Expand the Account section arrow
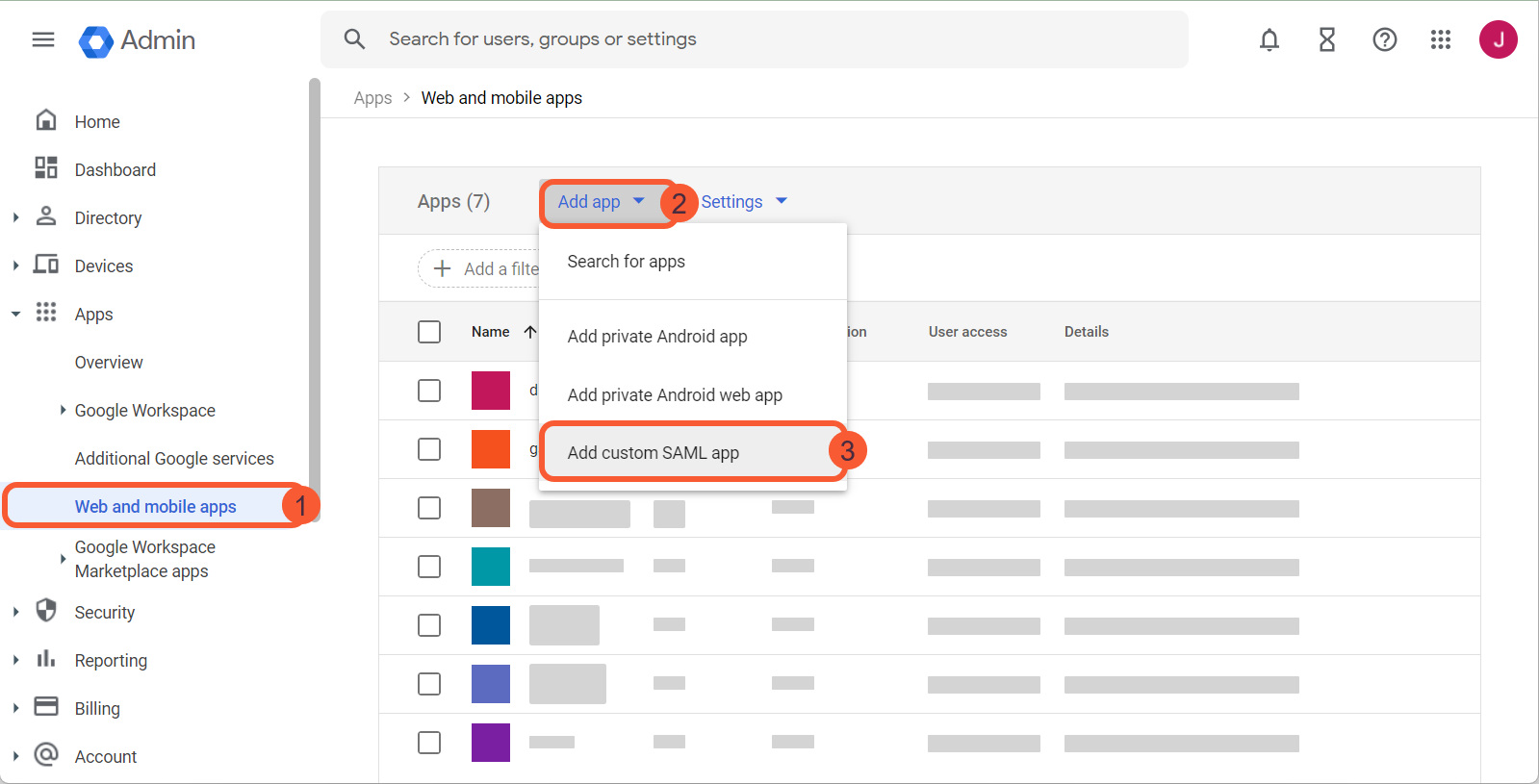1539x784 pixels. point(15,757)
